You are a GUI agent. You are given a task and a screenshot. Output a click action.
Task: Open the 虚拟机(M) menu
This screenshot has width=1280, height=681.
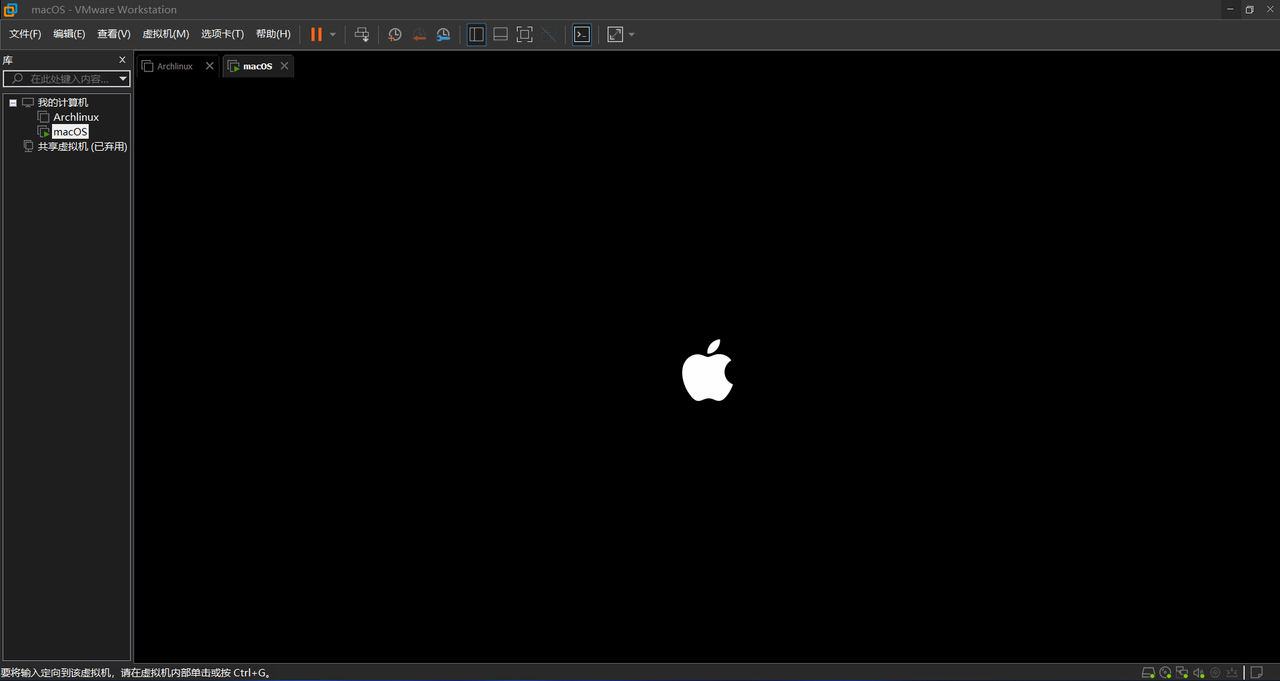pos(165,34)
